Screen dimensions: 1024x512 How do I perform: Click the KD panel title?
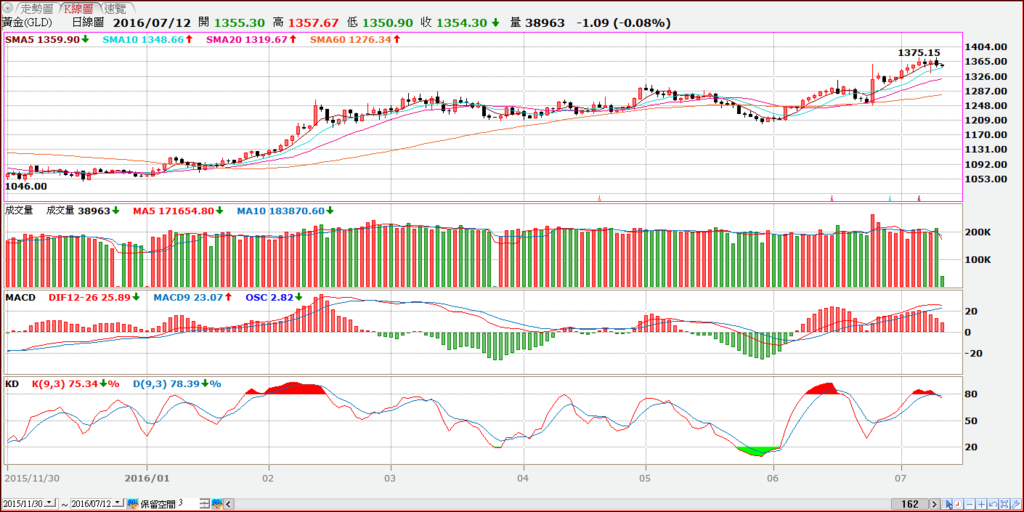coord(12,383)
